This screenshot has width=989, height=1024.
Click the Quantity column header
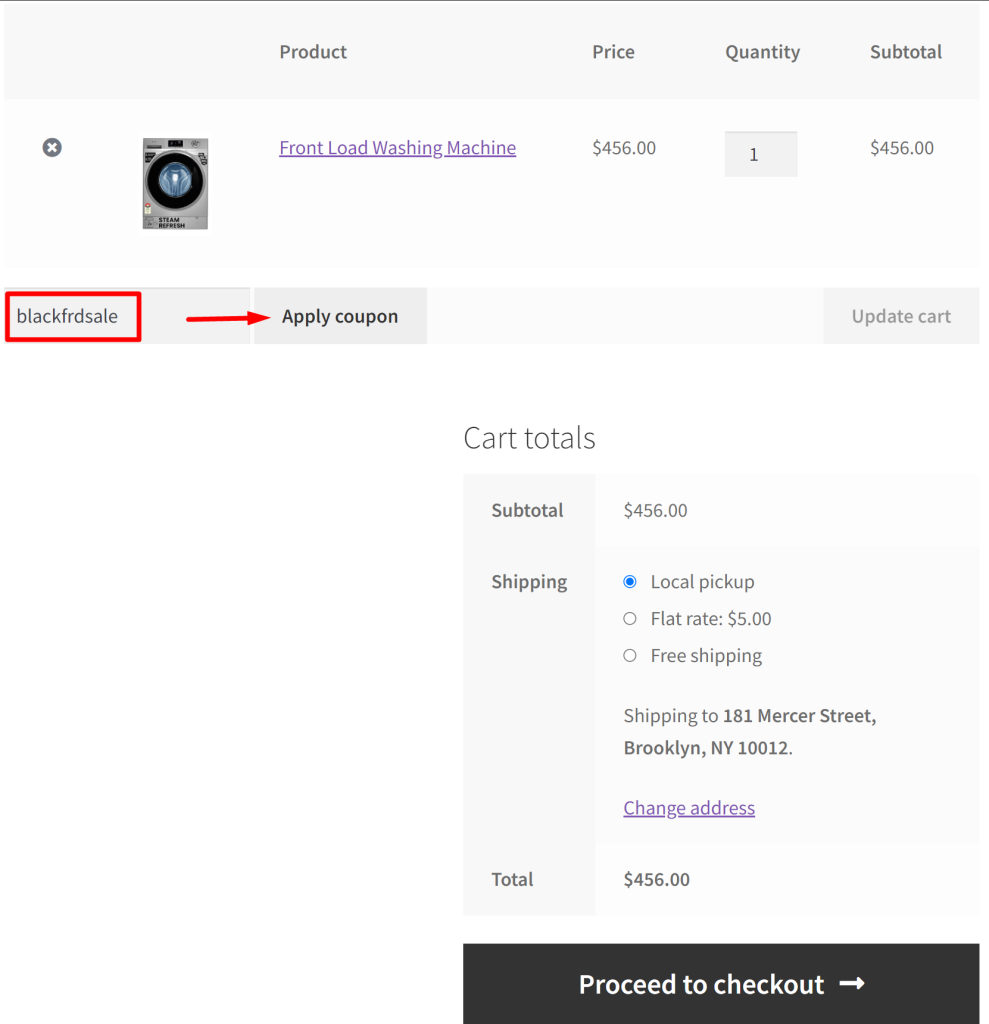tap(762, 52)
